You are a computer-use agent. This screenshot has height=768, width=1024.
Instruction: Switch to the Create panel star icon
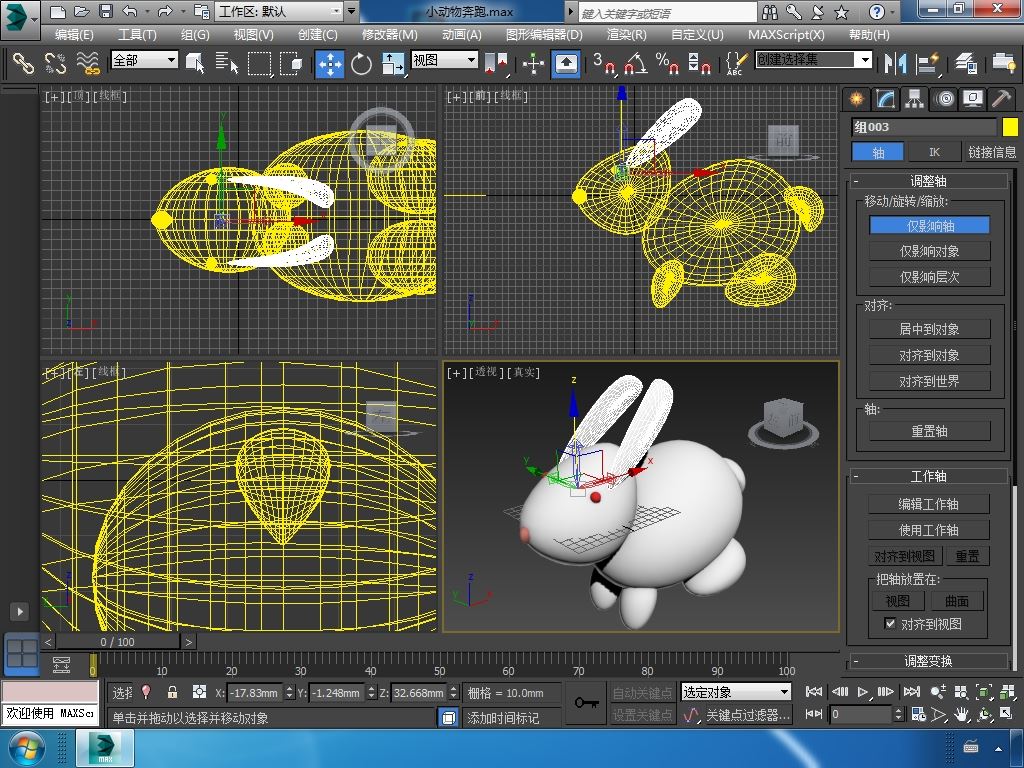856,98
